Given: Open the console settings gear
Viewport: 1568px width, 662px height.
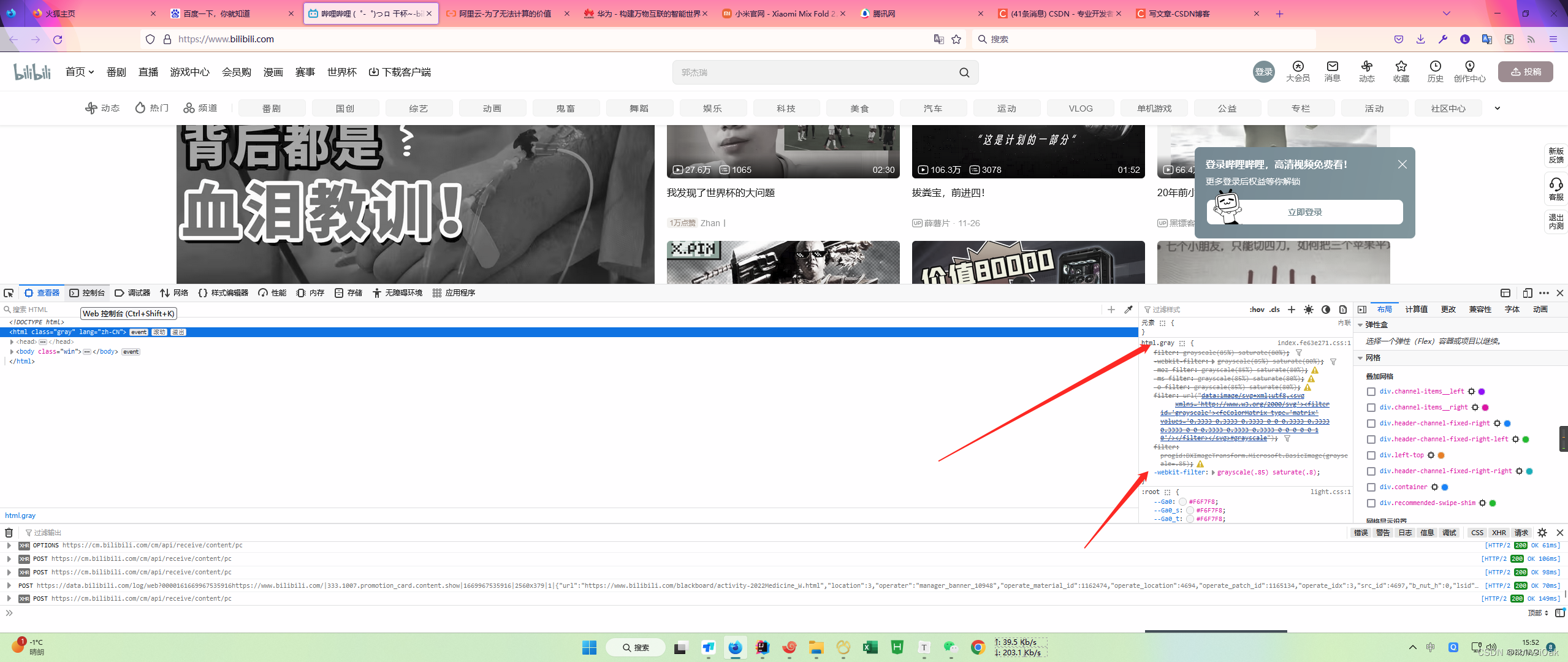Looking at the screenshot, I should tap(1542, 533).
